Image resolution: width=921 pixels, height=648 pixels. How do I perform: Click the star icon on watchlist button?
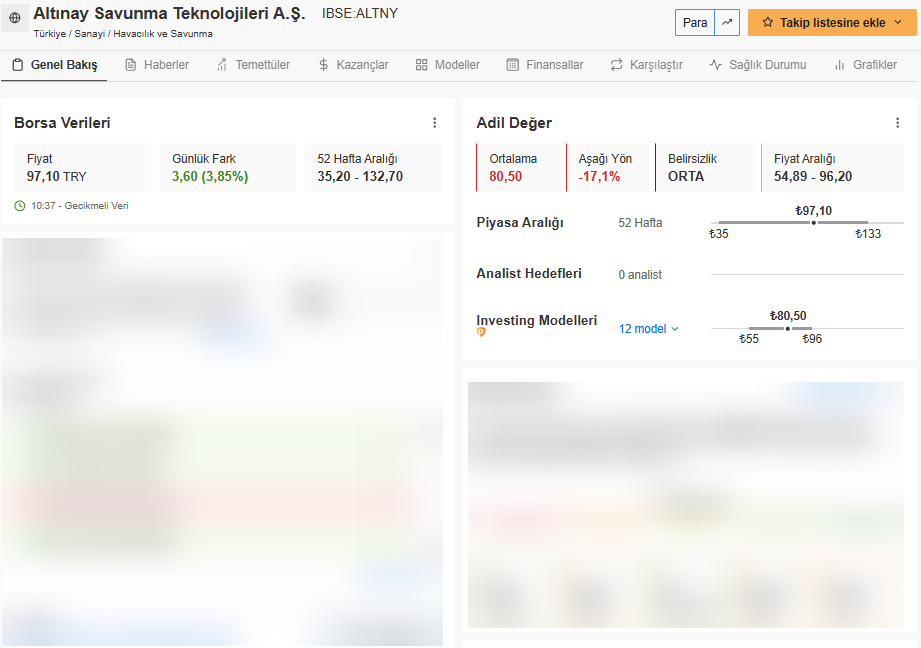767,22
